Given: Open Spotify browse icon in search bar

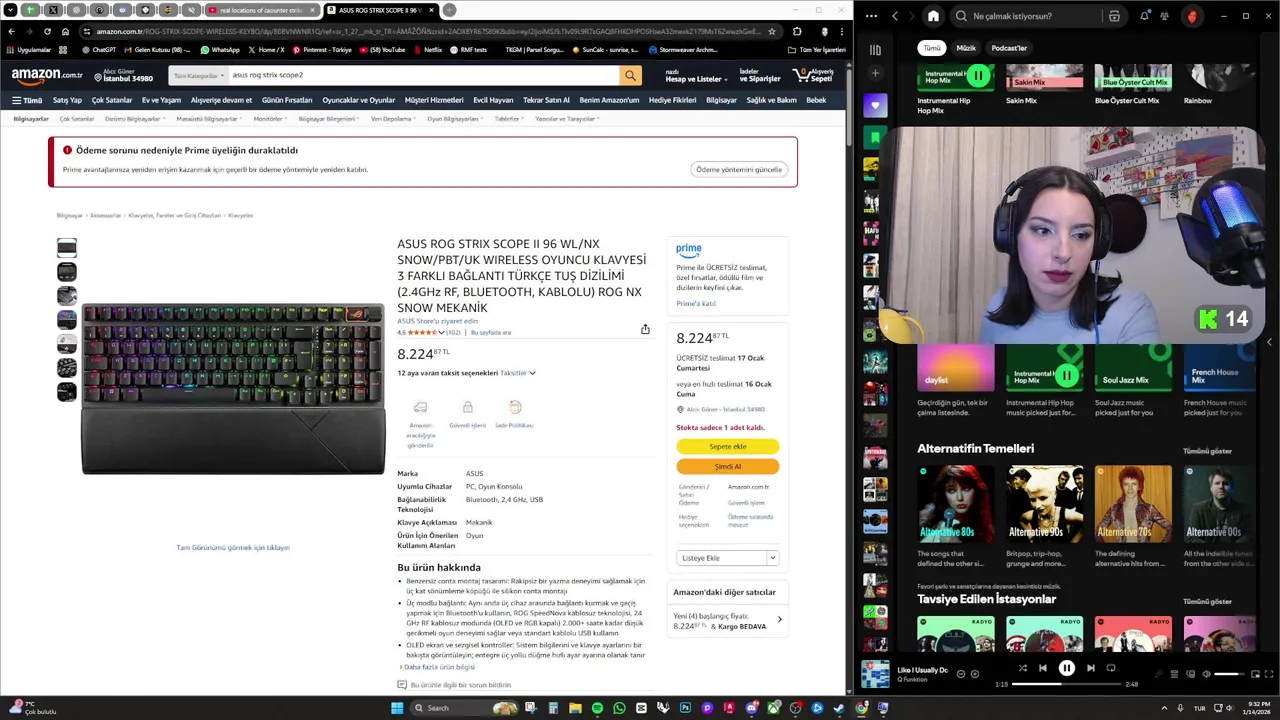Looking at the screenshot, I should [1114, 16].
